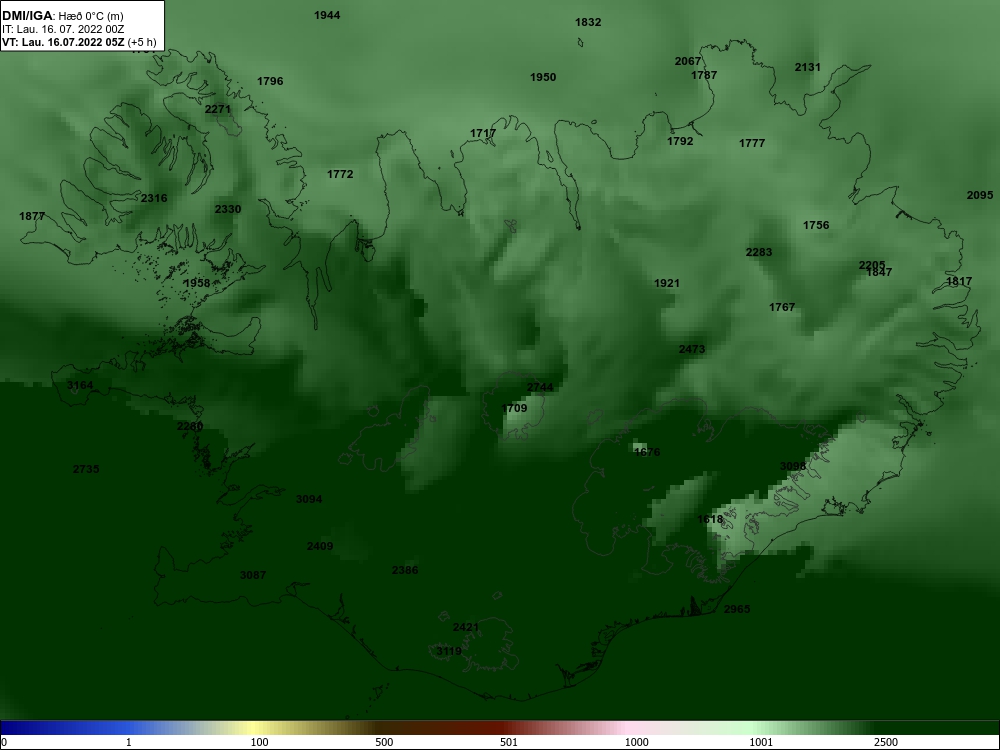Screen dimensions: 1000x750
Task: Click the map value 1958
Action: (196, 283)
